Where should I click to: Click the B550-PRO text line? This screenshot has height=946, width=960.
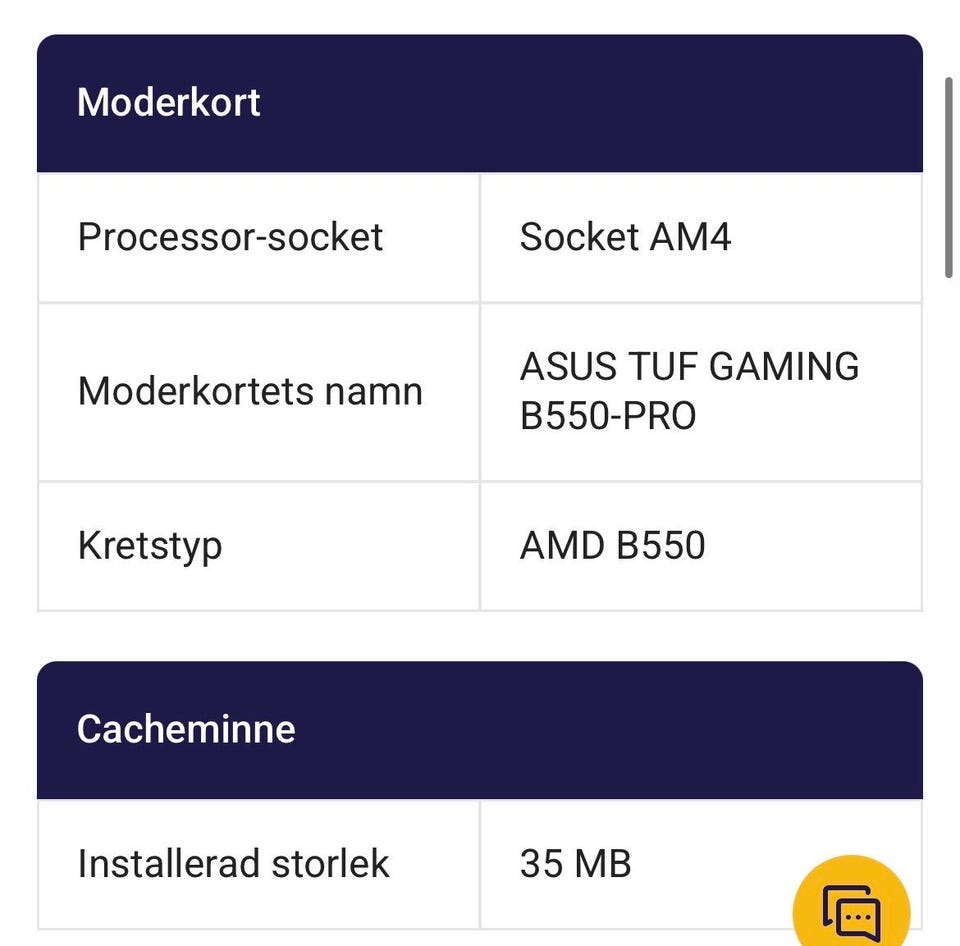coord(608,416)
